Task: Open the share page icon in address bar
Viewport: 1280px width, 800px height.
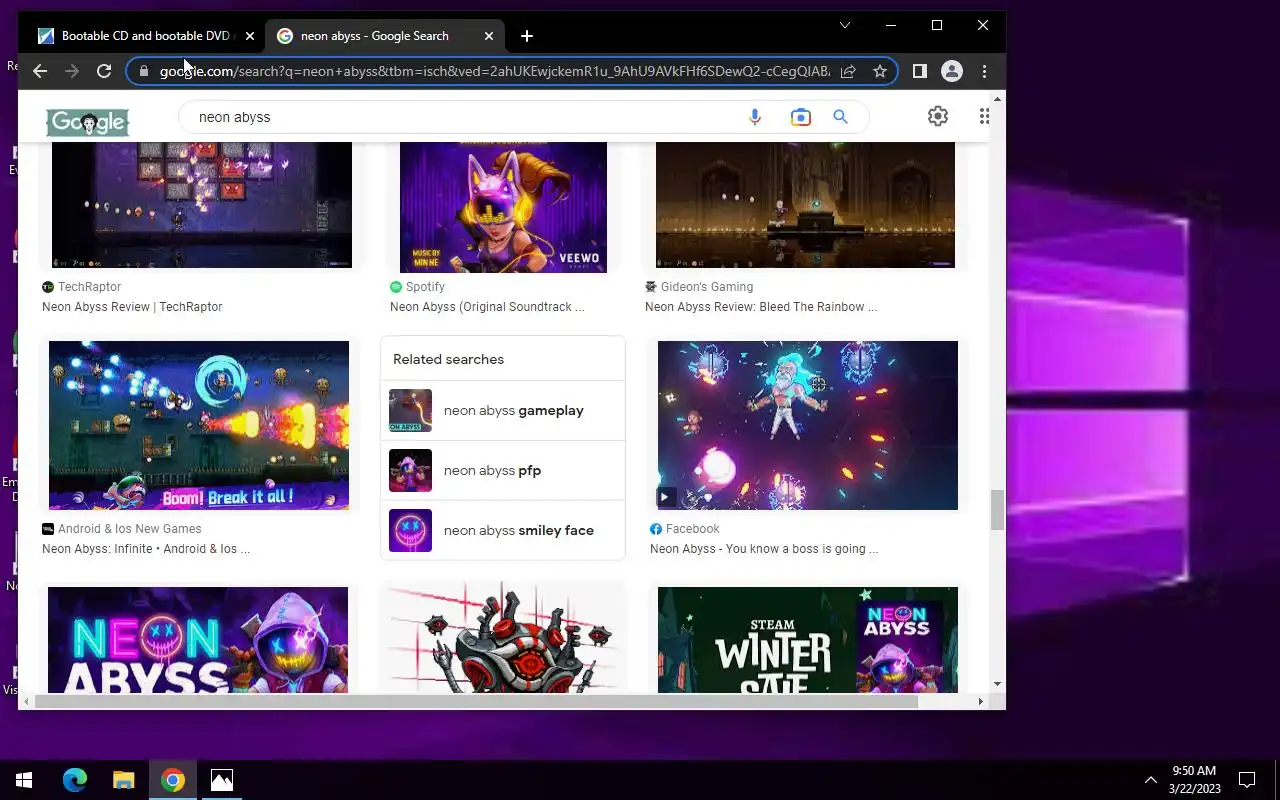Action: tap(848, 71)
